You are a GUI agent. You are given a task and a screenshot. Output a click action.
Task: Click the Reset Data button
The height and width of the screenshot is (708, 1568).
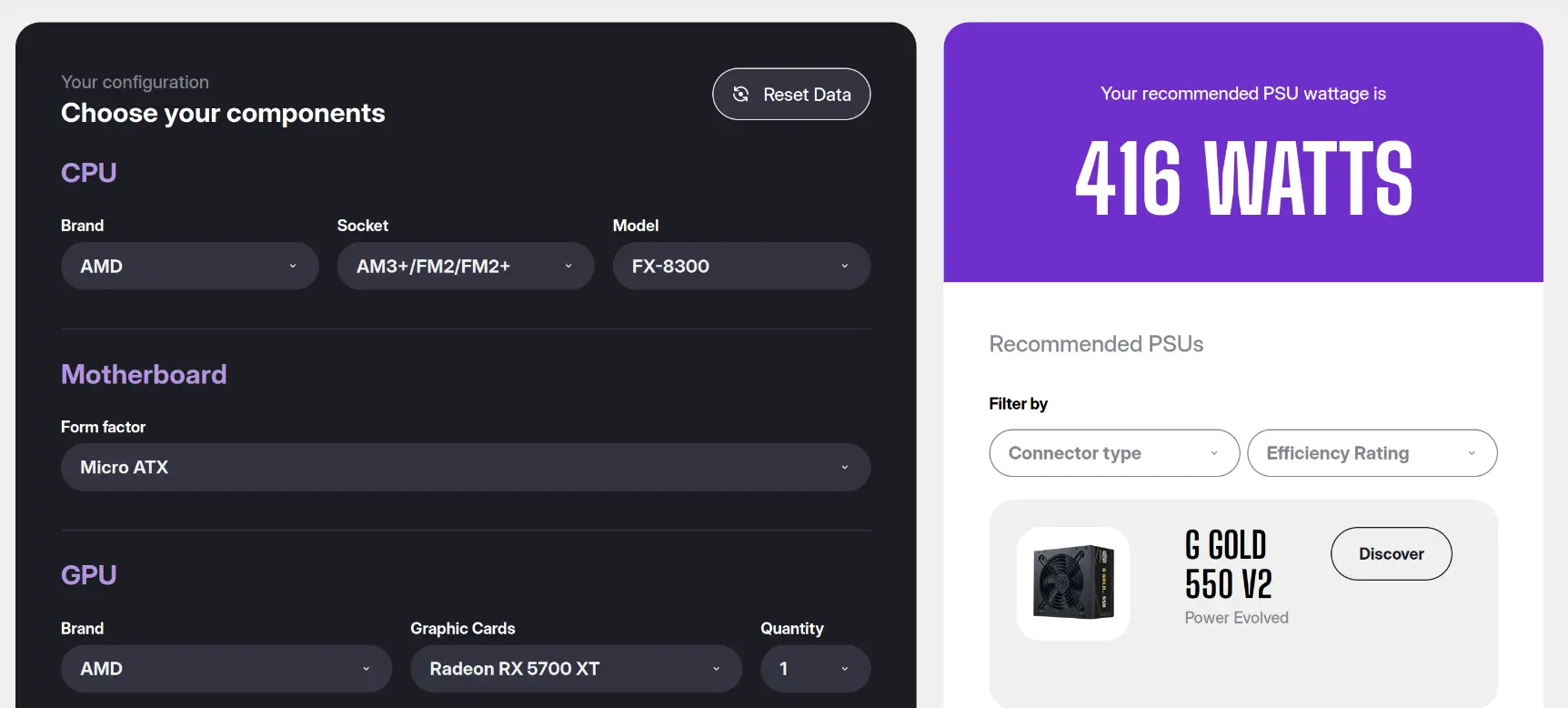click(x=791, y=94)
